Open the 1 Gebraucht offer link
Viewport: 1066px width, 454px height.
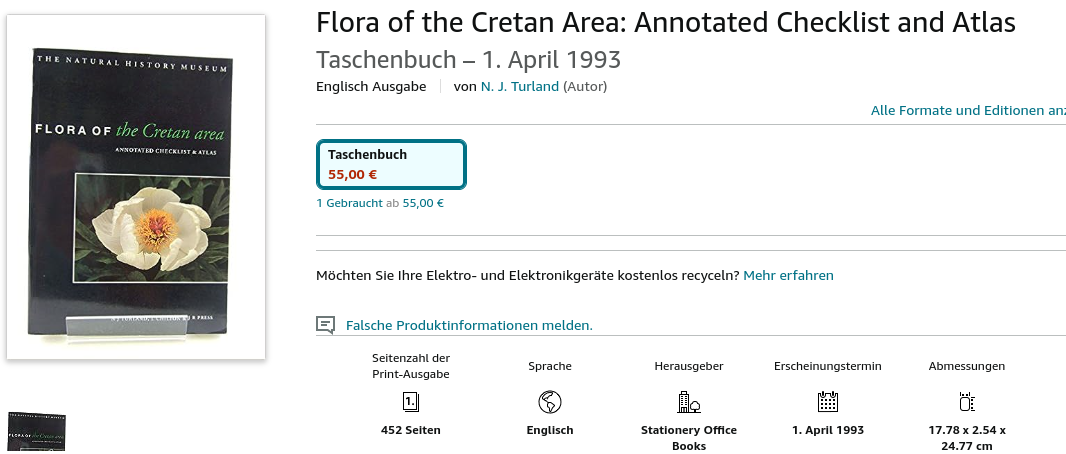349,203
